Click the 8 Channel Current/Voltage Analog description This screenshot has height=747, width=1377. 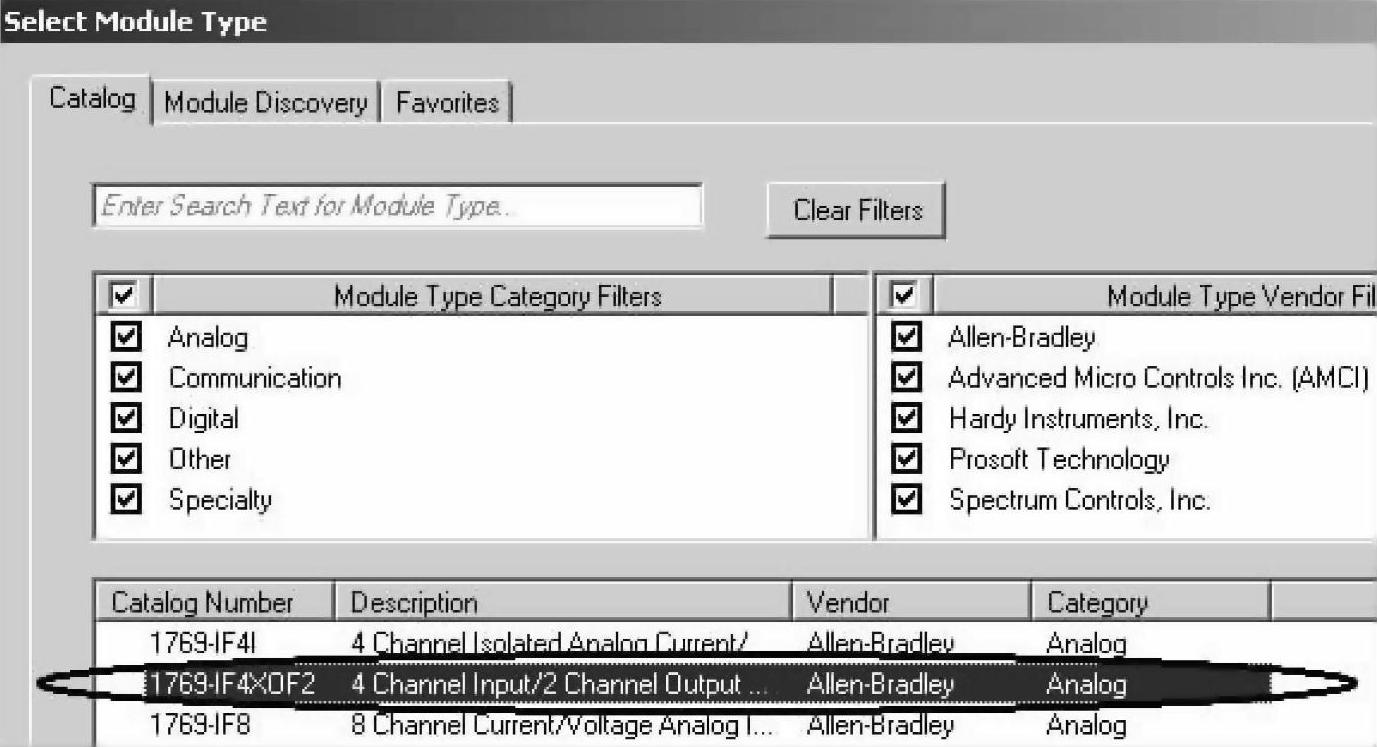(562, 725)
